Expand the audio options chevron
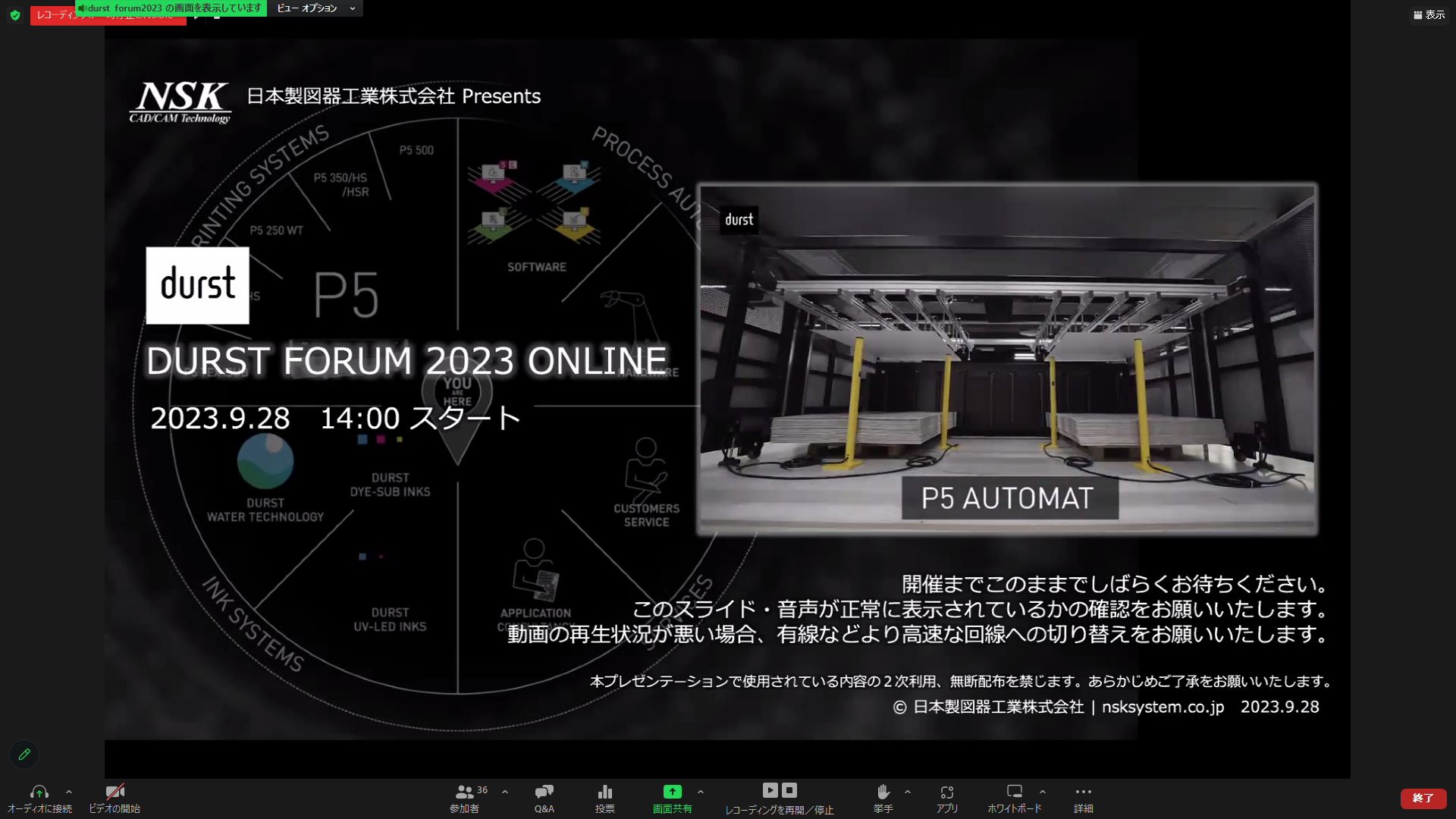 69,792
